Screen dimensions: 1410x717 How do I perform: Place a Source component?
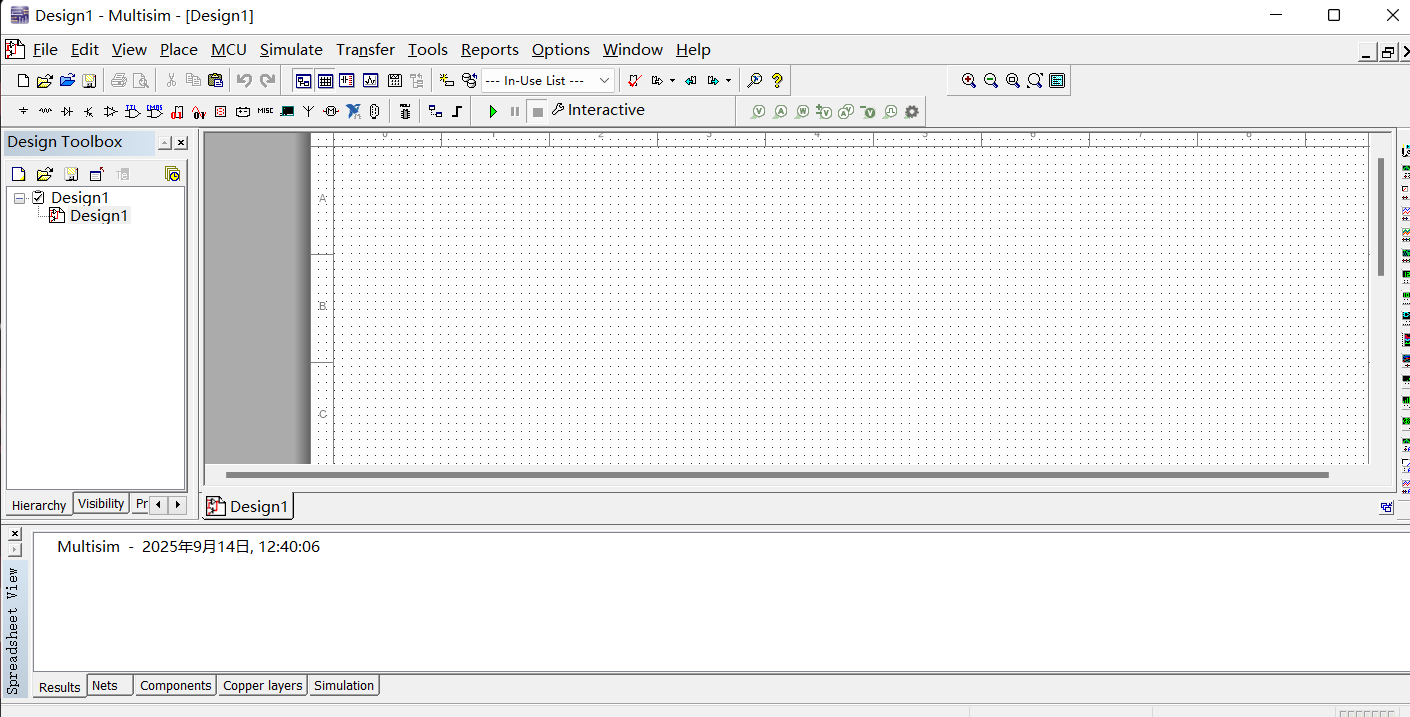23,111
